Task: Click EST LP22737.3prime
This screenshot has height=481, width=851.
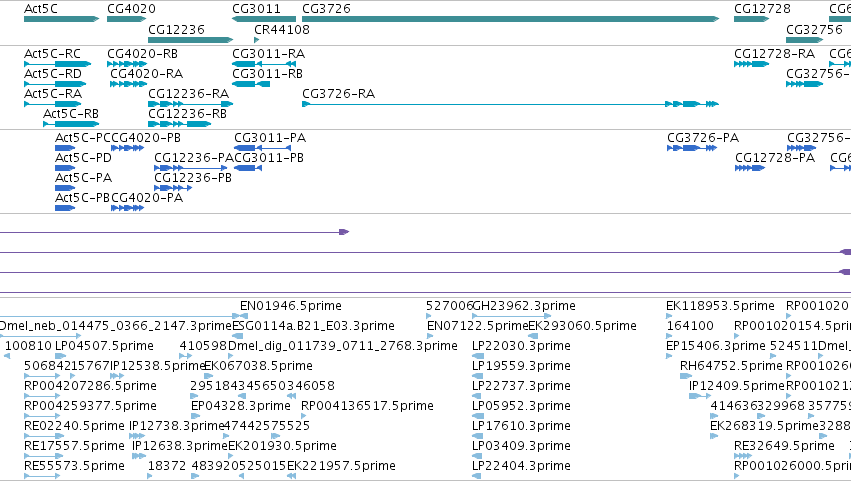Action: (x=521, y=387)
